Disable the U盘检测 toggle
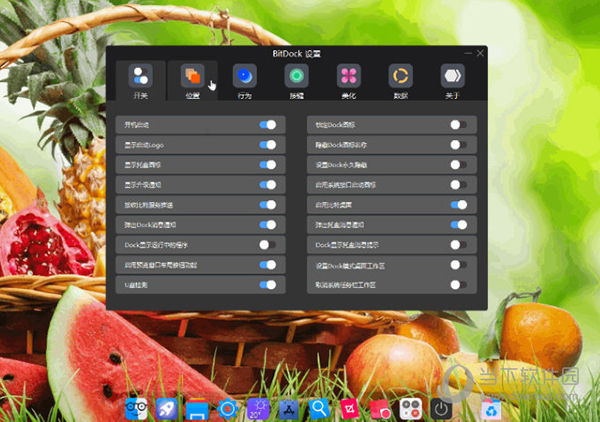 pos(268,285)
